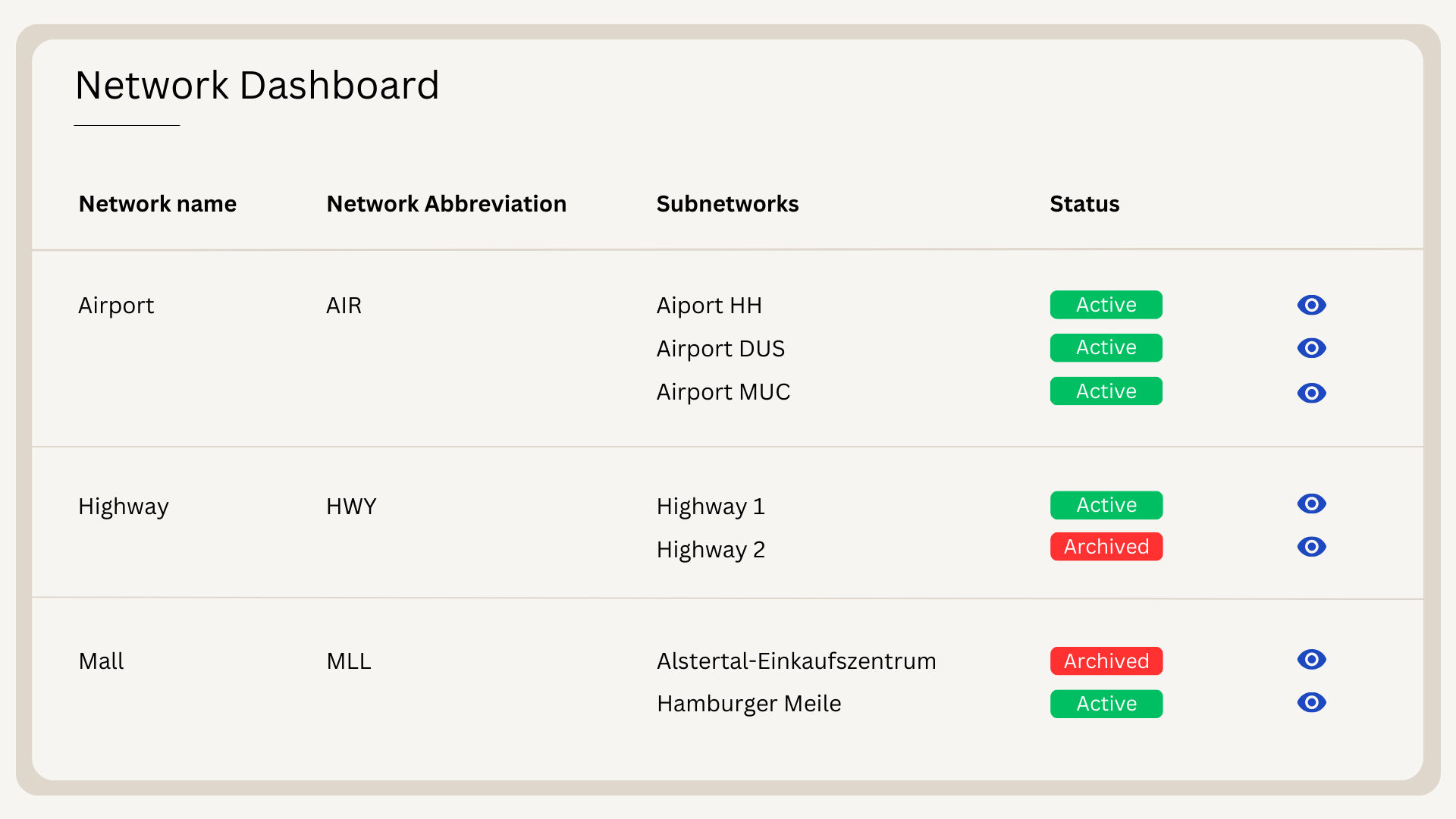
Task: Click the Subnetworks column header
Action: click(x=727, y=204)
